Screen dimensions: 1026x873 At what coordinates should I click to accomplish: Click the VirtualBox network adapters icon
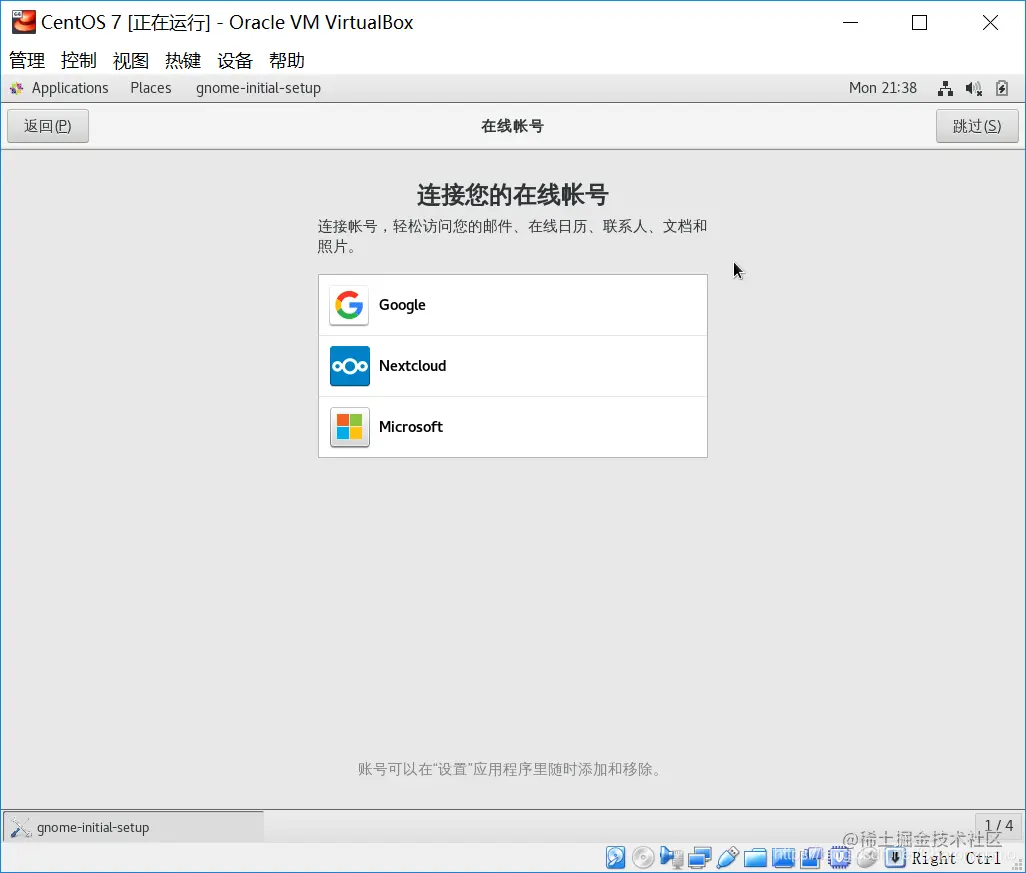pyautogui.click(x=699, y=857)
